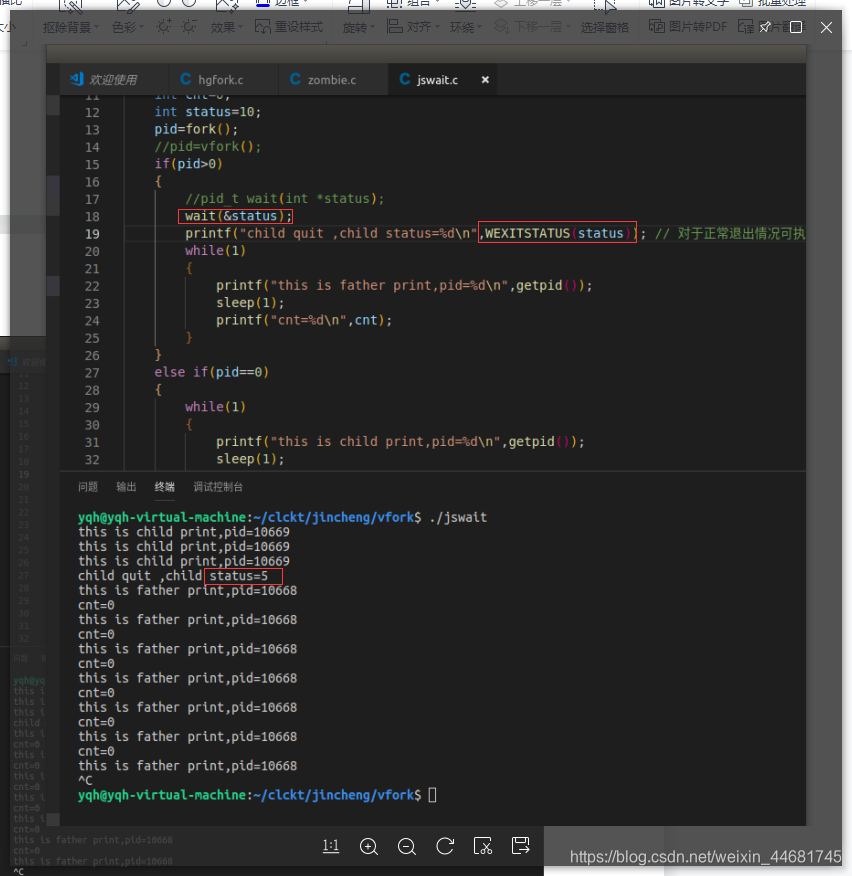This screenshot has width=852, height=876.
Task: Open the 旋转 rotate dropdown in the ribbon
Action: tap(358, 27)
